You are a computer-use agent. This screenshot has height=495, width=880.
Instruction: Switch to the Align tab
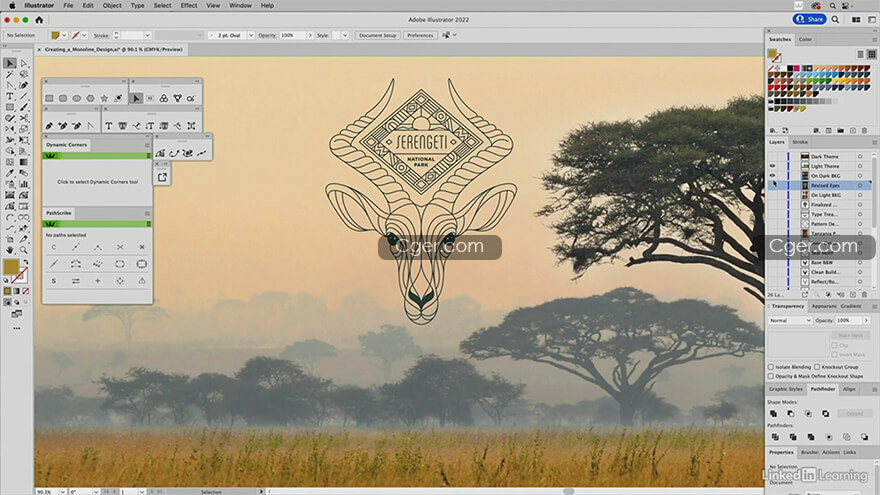pyautogui.click(x=849, y=389)
